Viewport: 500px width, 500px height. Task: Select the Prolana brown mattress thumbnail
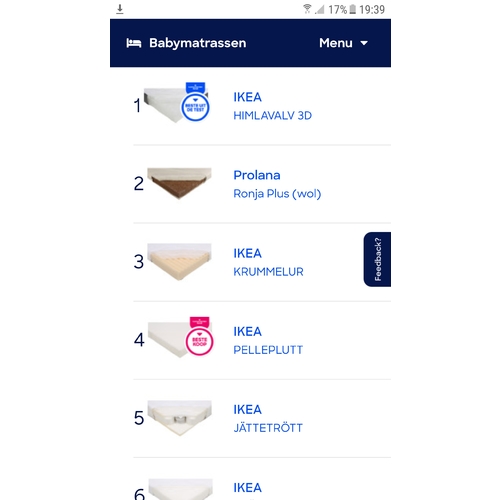coord(179,183)
